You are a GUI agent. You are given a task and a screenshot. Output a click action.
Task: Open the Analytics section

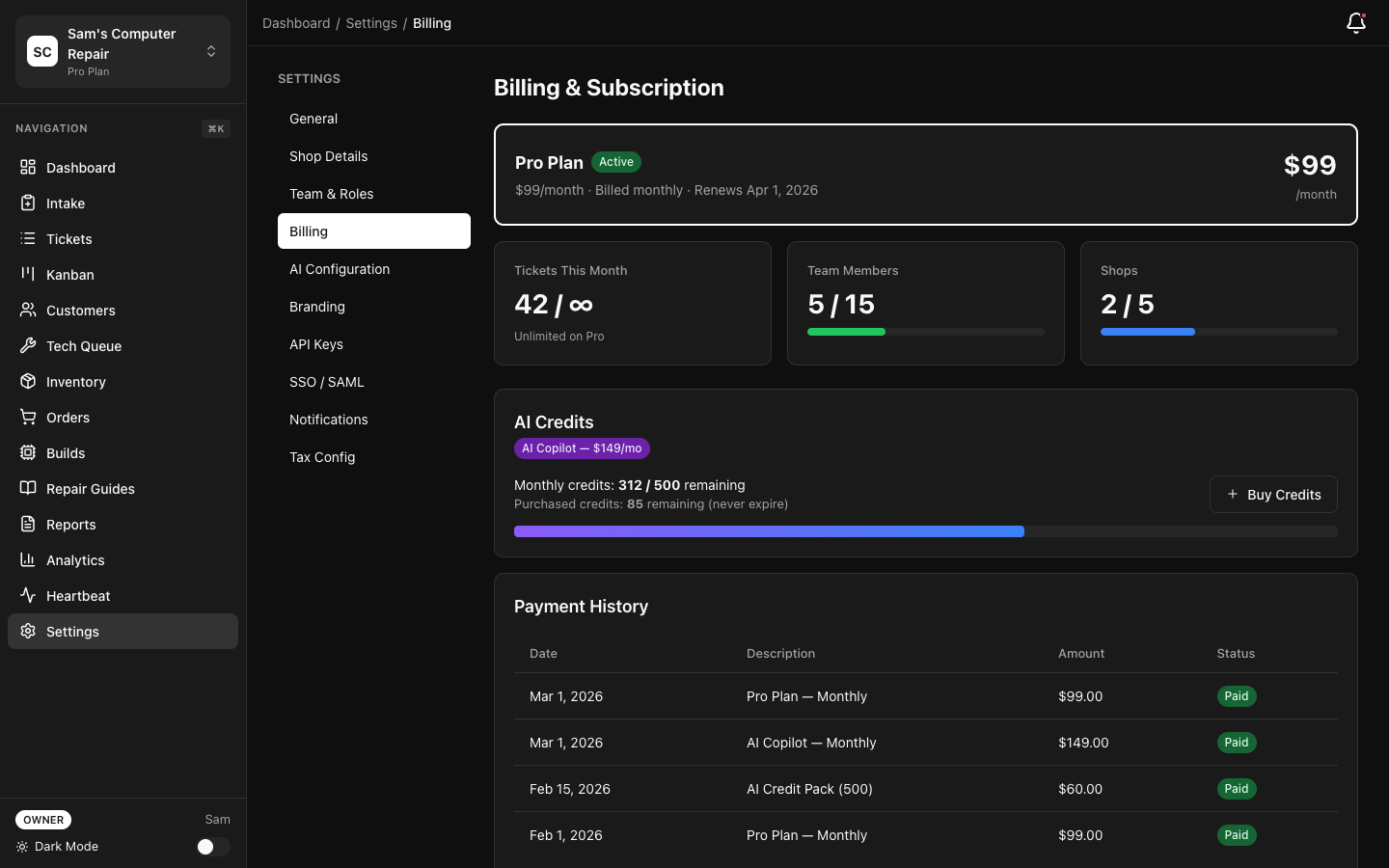point(75,560)
